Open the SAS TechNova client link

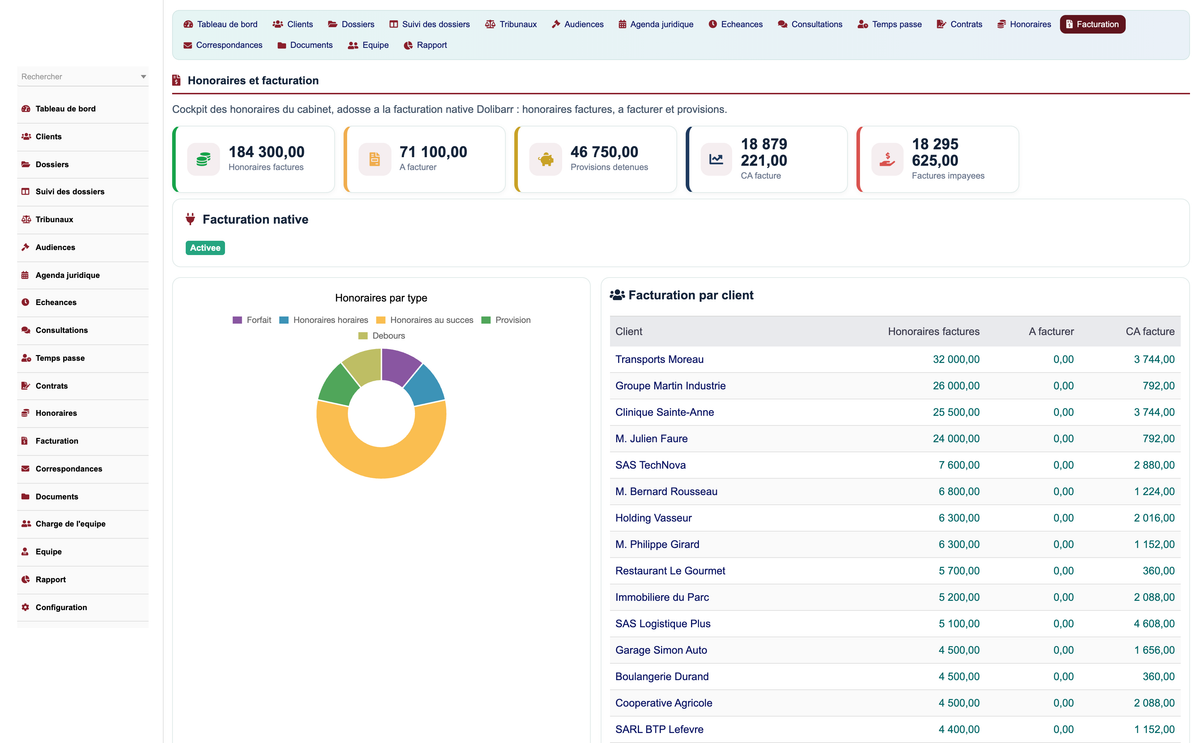650,465
